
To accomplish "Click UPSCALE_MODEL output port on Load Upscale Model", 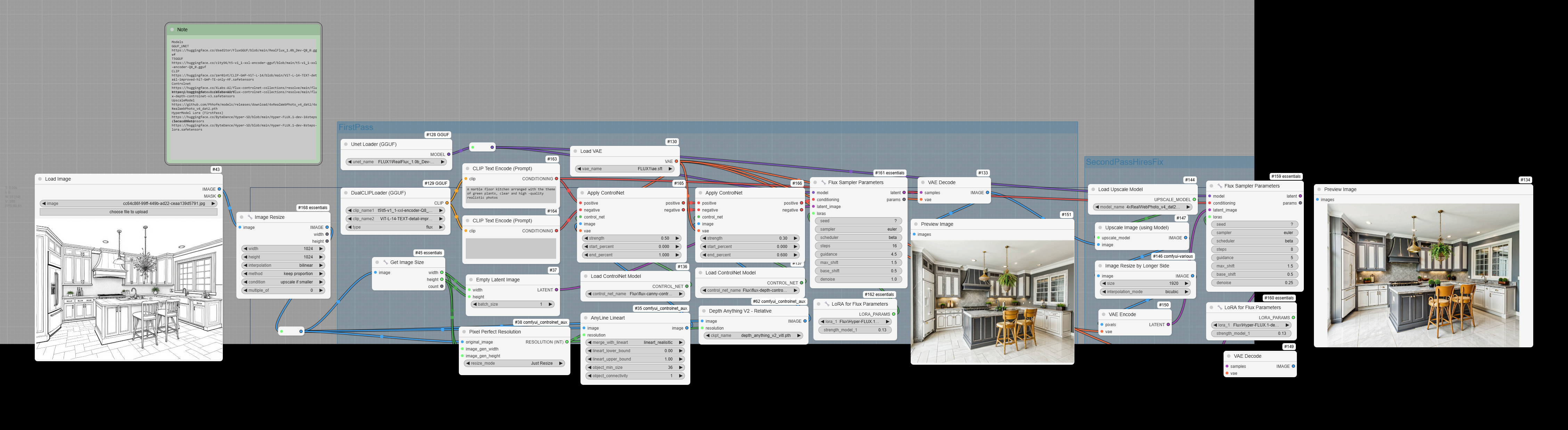I will (x=1194, y=199).
